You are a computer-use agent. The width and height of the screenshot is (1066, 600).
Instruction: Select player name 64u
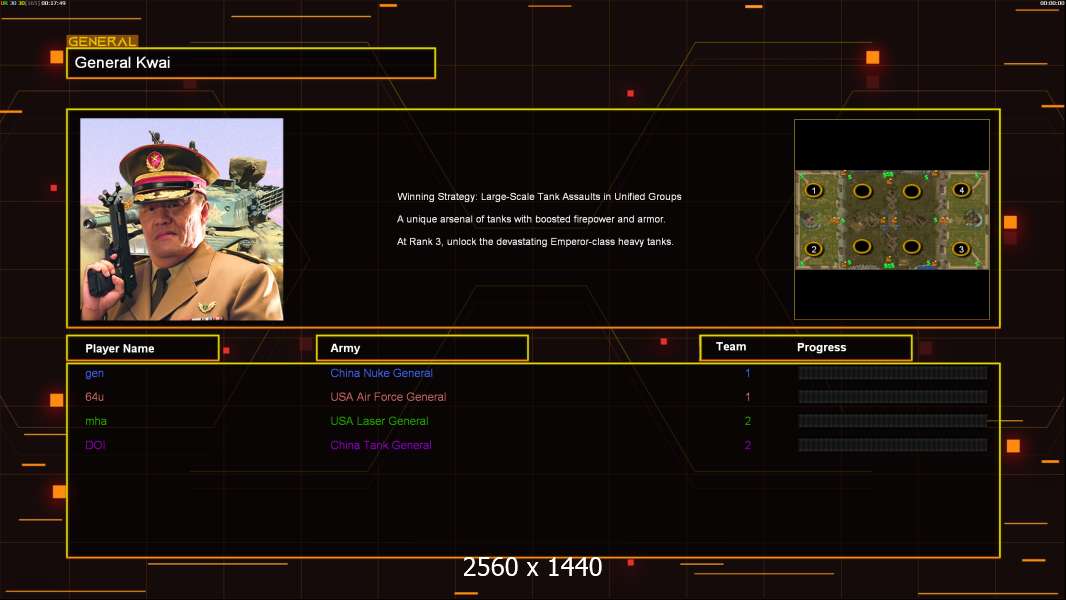pyautogui.click(x=94, y=397)
